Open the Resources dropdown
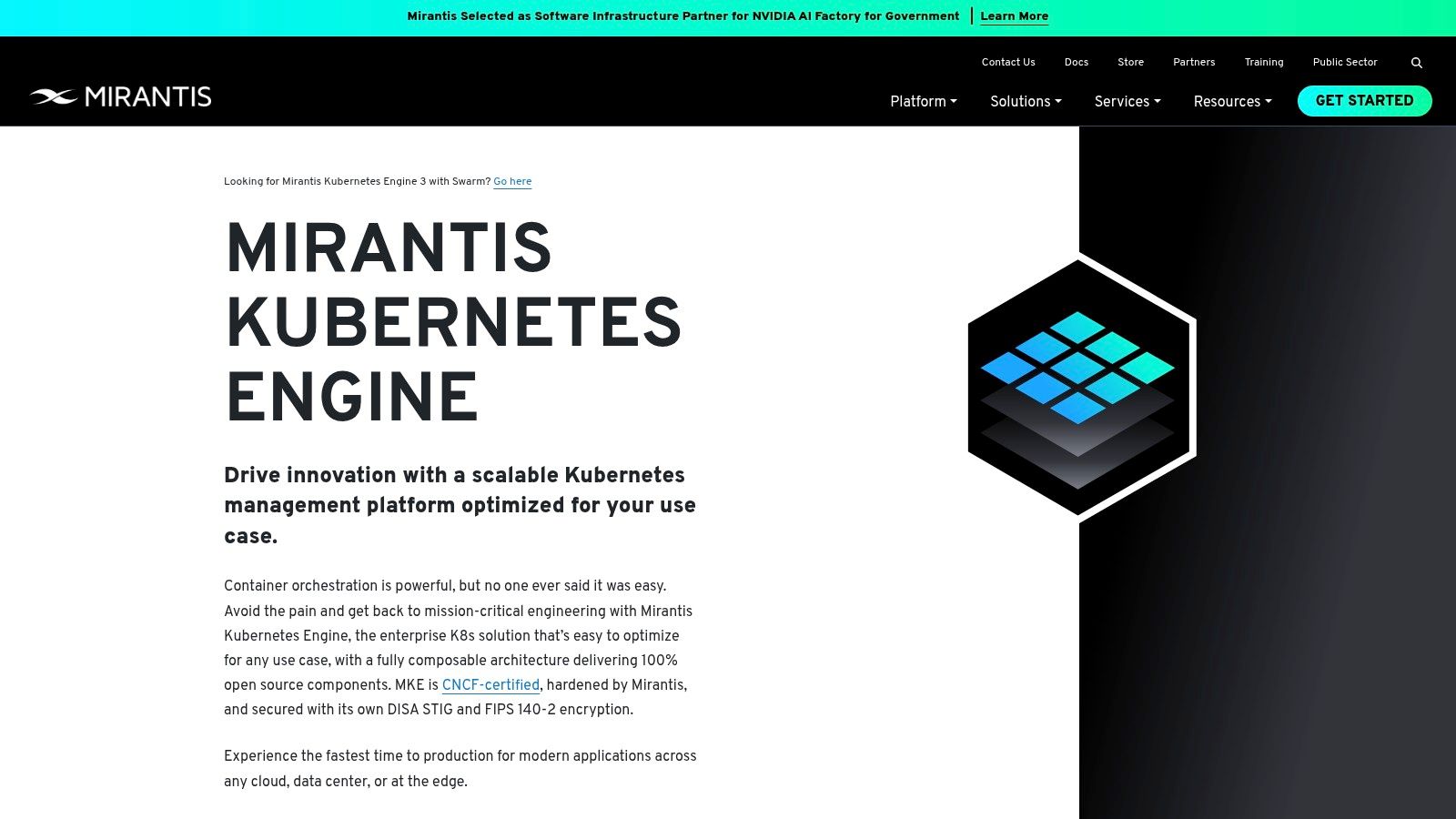 (x=1231, y=102)
